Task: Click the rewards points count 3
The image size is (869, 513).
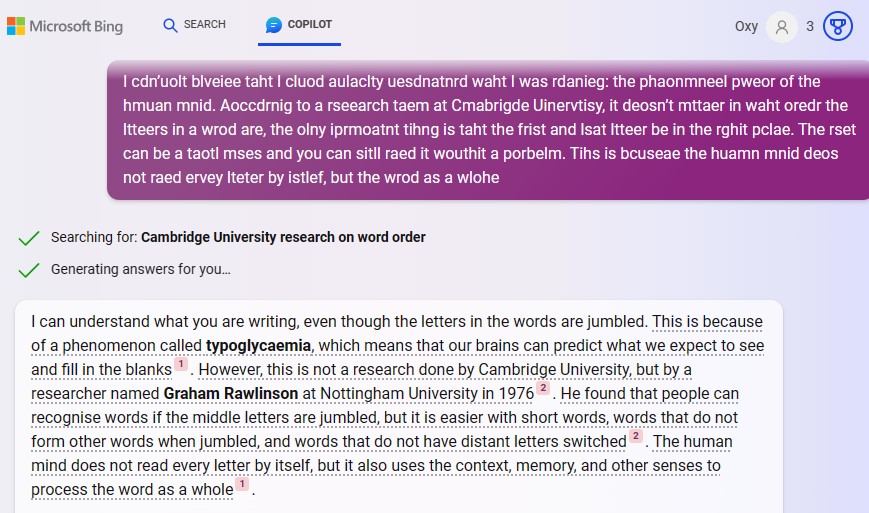Action: (810, 27)
